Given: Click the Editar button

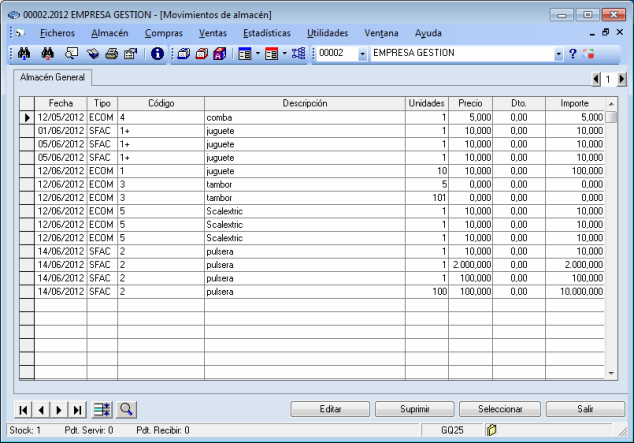Looking at the screenshot, I should point(330,409).
